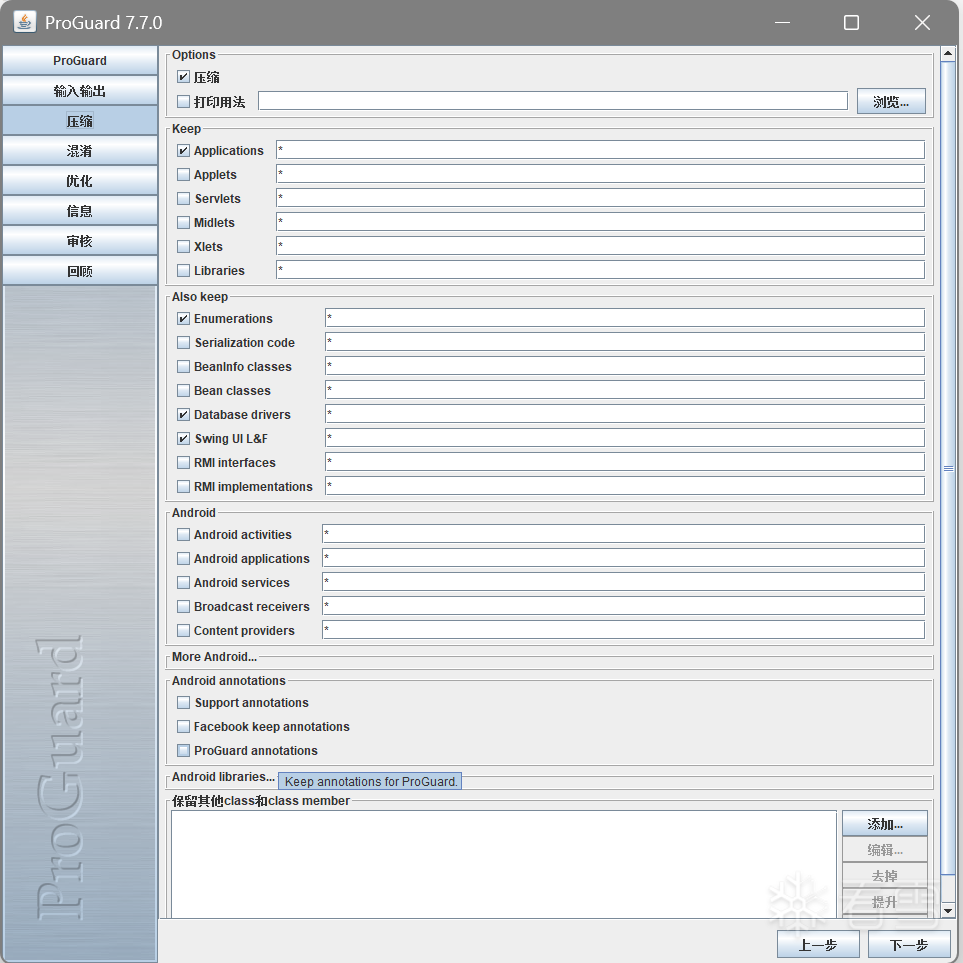
Task: Click the 添加... button
Action: pyautogui.click(x=885, y=824)
